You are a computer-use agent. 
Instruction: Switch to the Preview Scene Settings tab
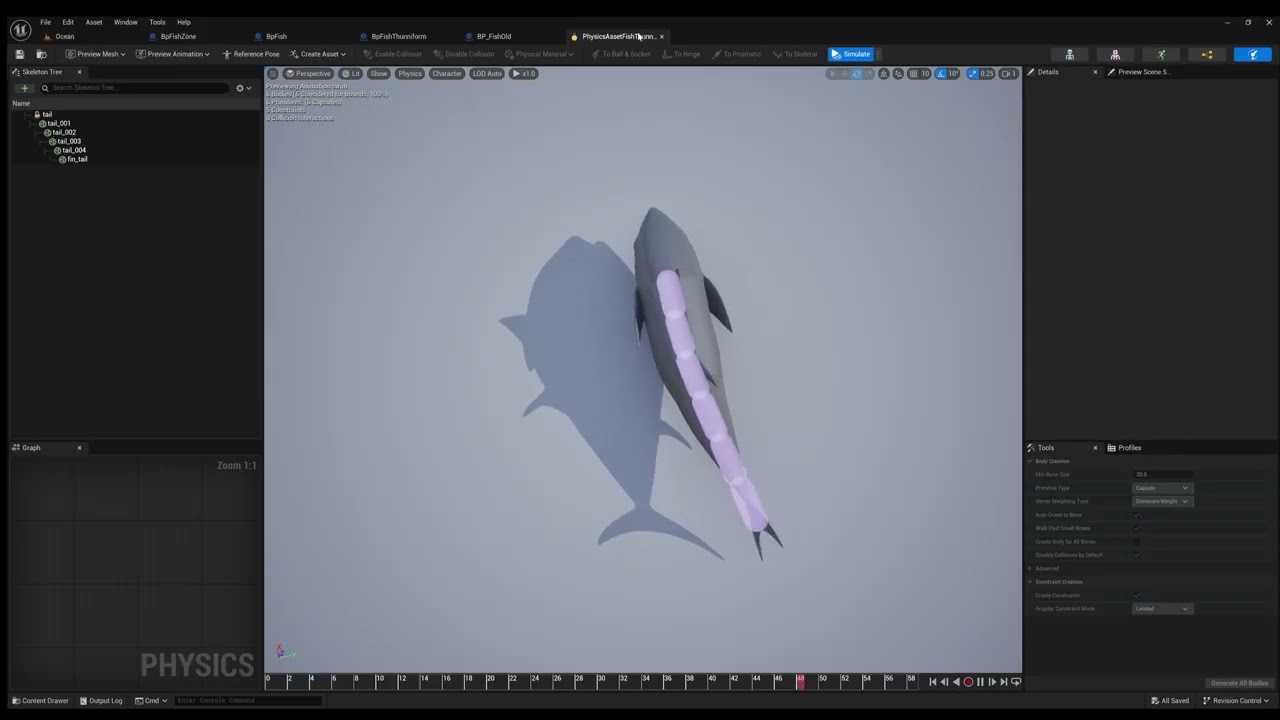point(1139,72)
